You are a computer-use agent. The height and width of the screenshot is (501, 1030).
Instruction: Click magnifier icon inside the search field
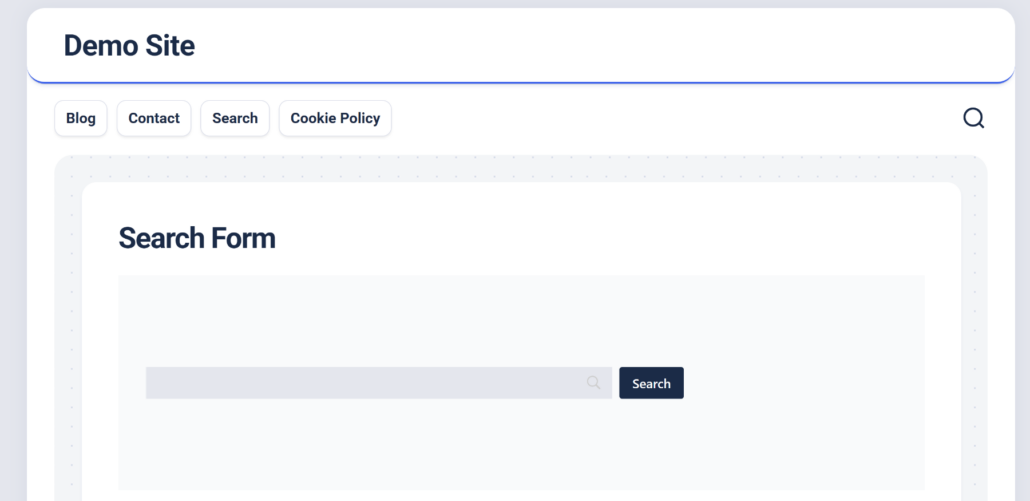(594, 383)
